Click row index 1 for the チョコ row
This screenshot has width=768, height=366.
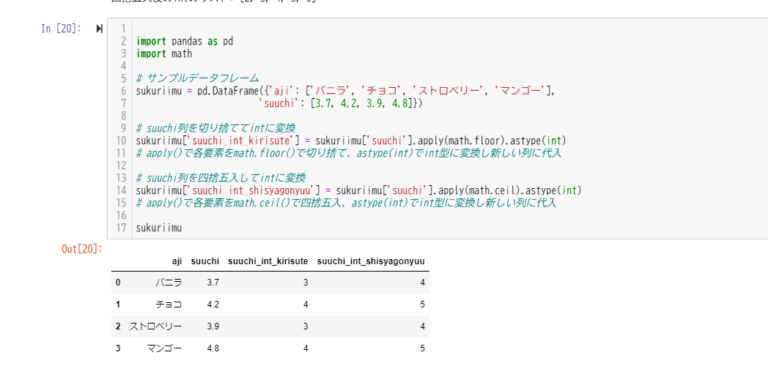pos(118,305)
